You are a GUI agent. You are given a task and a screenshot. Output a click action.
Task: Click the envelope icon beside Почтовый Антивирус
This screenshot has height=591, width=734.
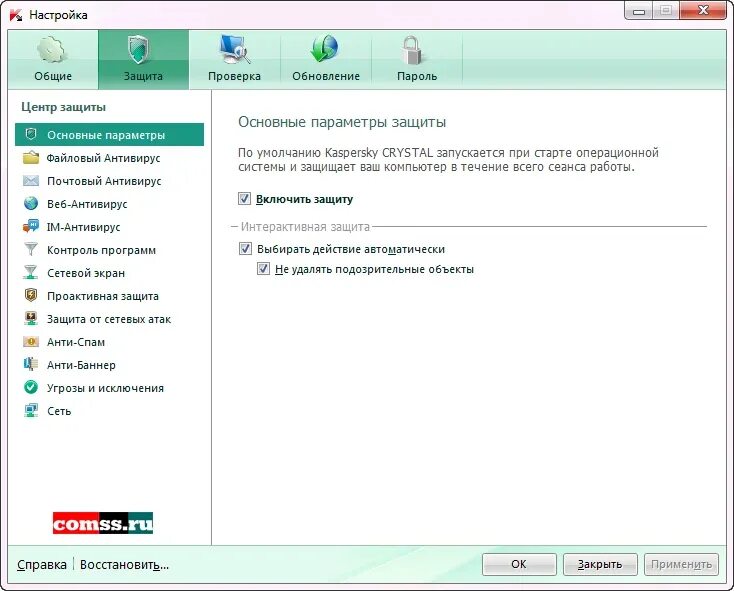[31, 181]
